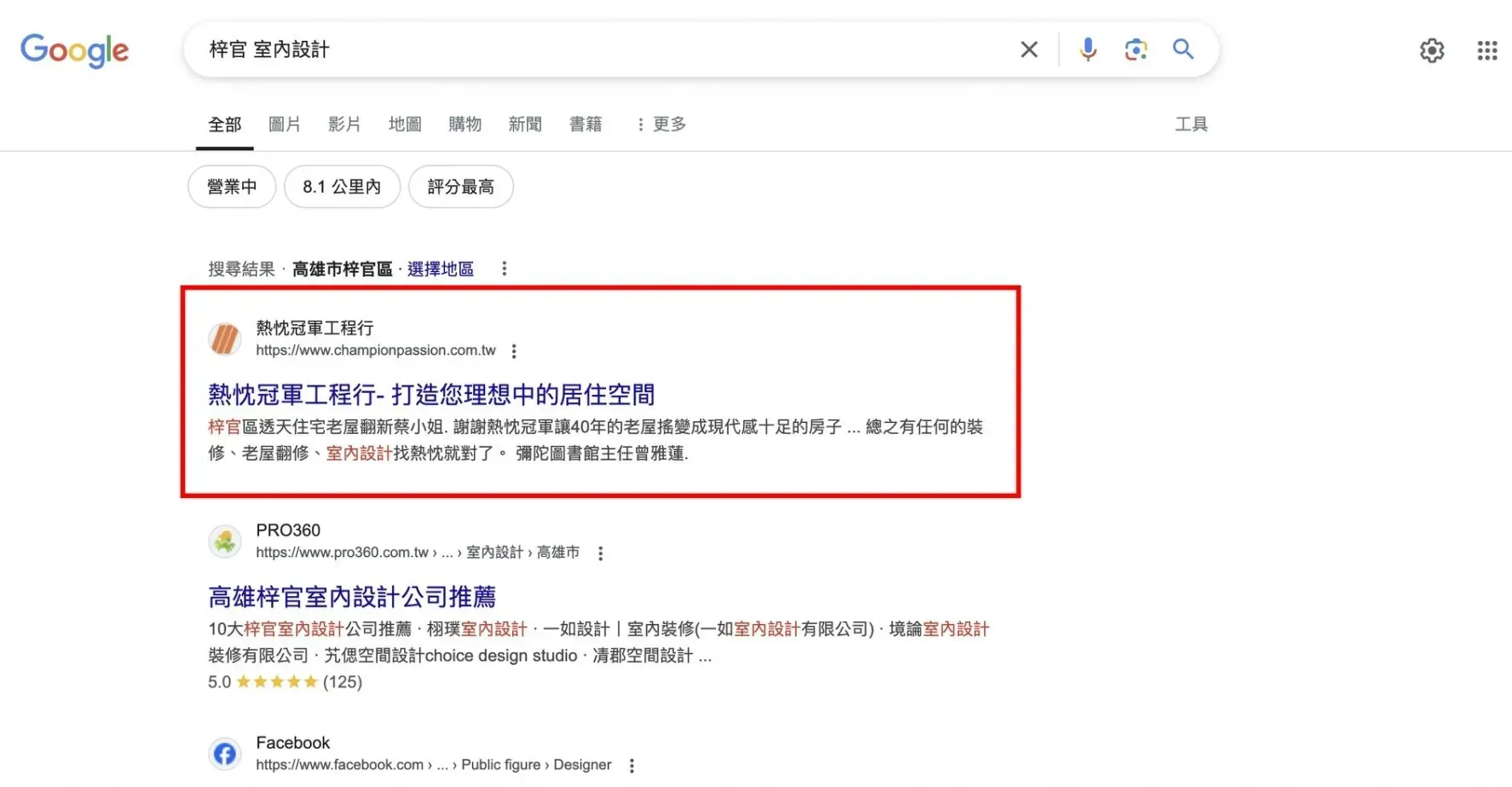Clear the search box with X
1512x787 pixels.
pos(1029,49)
